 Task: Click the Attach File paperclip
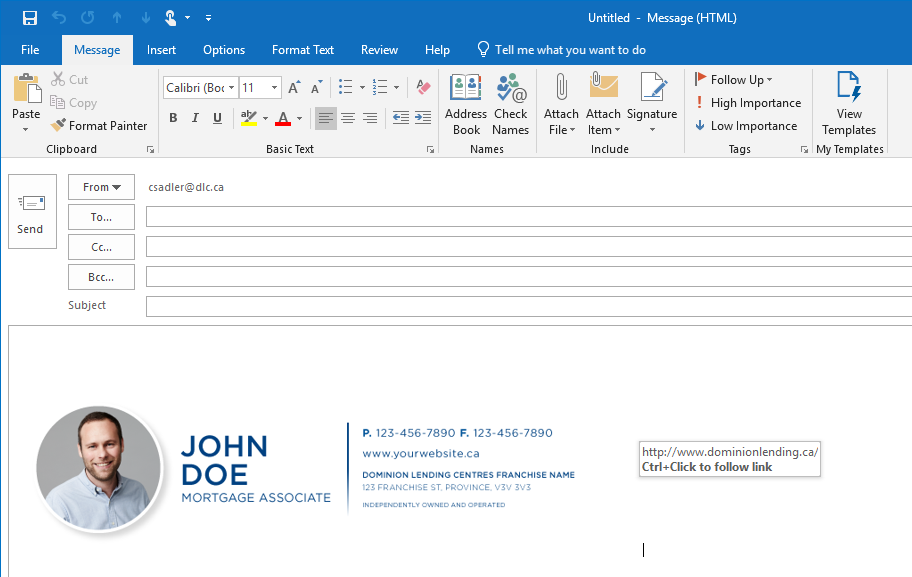click(561, 87)
